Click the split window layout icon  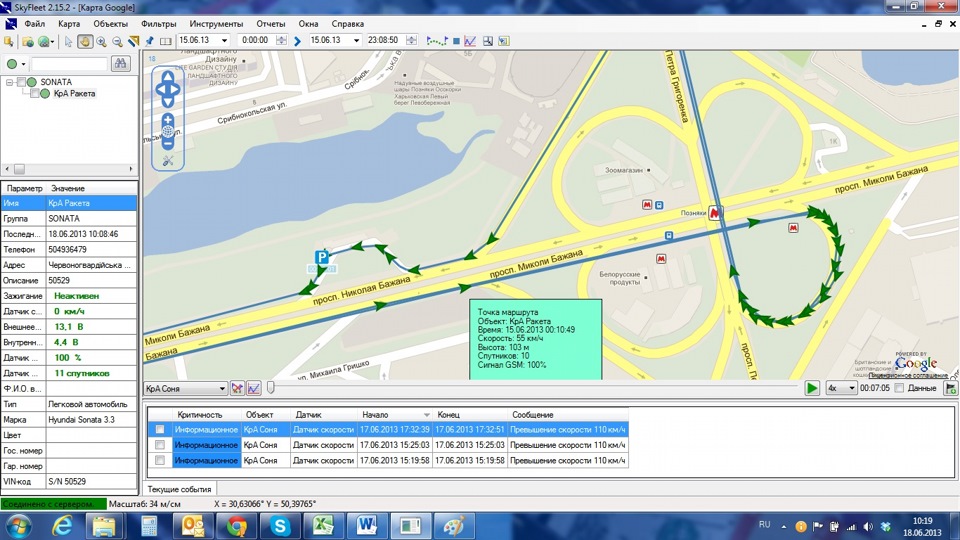pos(165,41)
